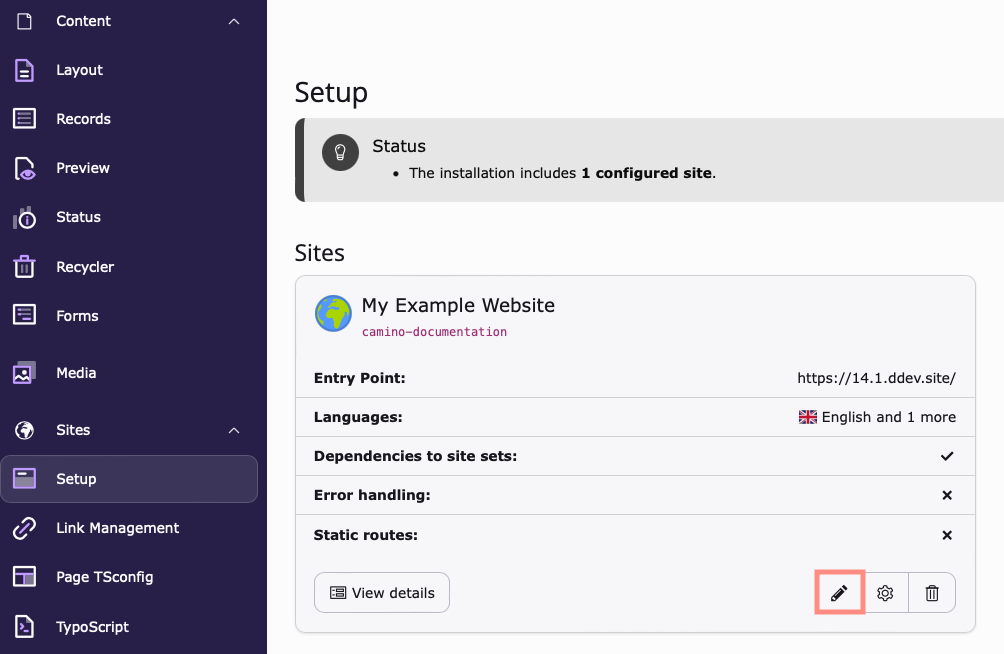The image size is (1004, 654).
Task: Delete the site using the trash icon
Action: (931, 592)
